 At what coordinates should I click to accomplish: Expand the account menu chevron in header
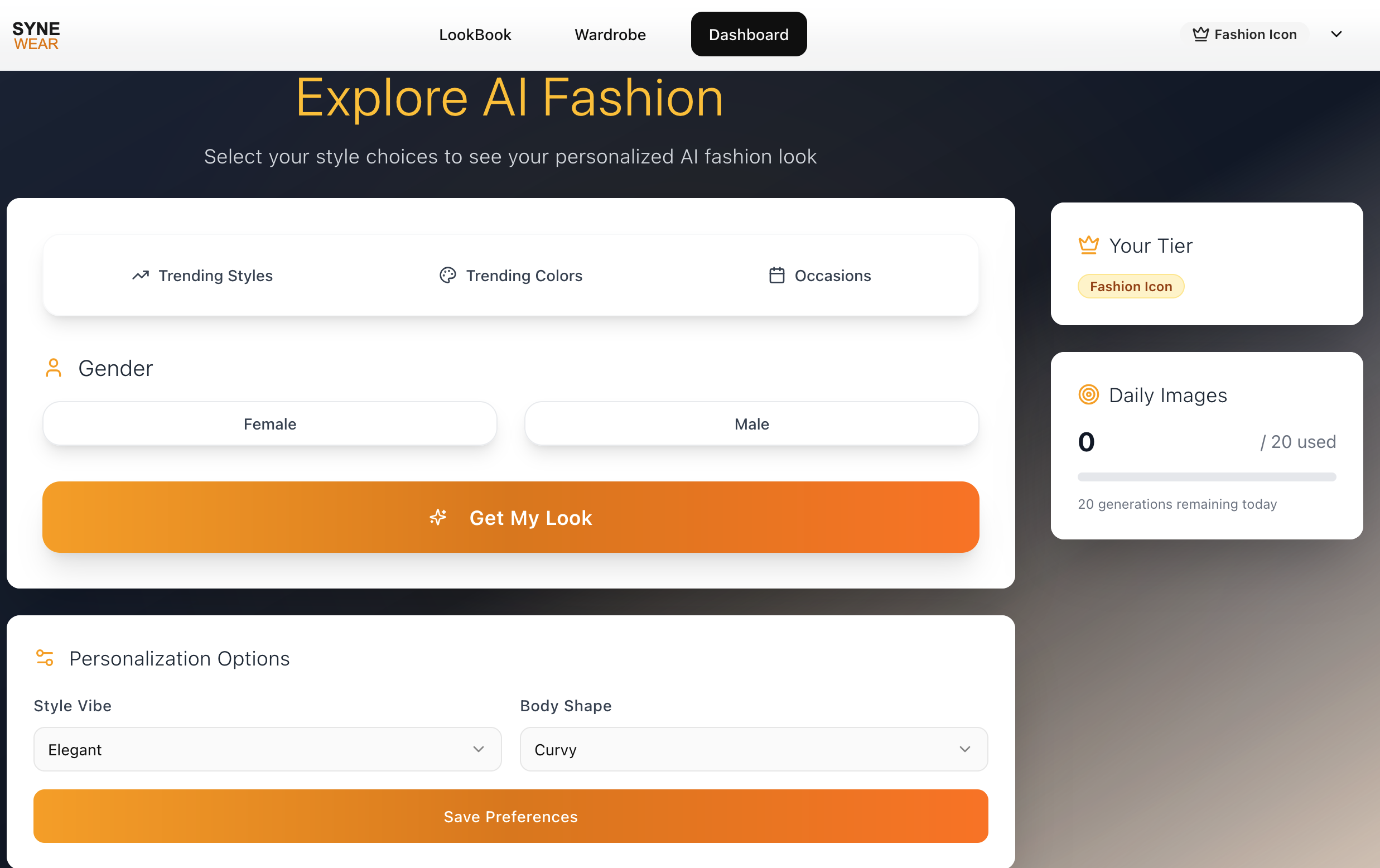[x=1336, y=35]
